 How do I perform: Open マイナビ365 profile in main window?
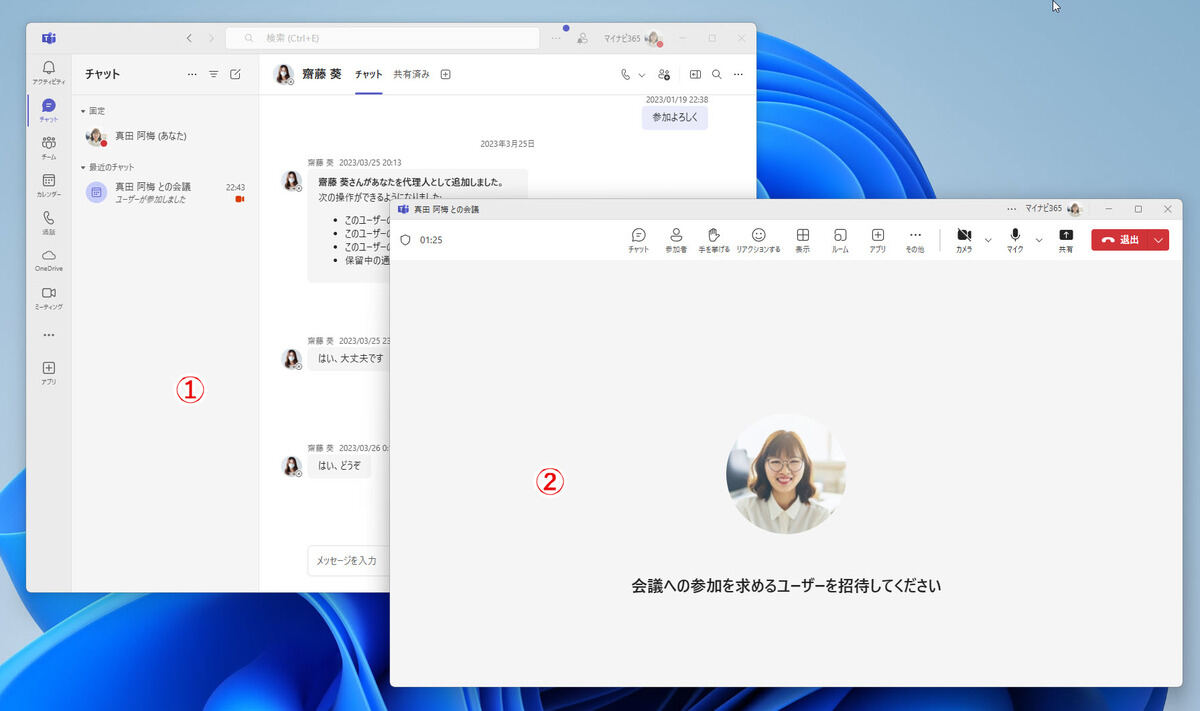pos(633,38)
